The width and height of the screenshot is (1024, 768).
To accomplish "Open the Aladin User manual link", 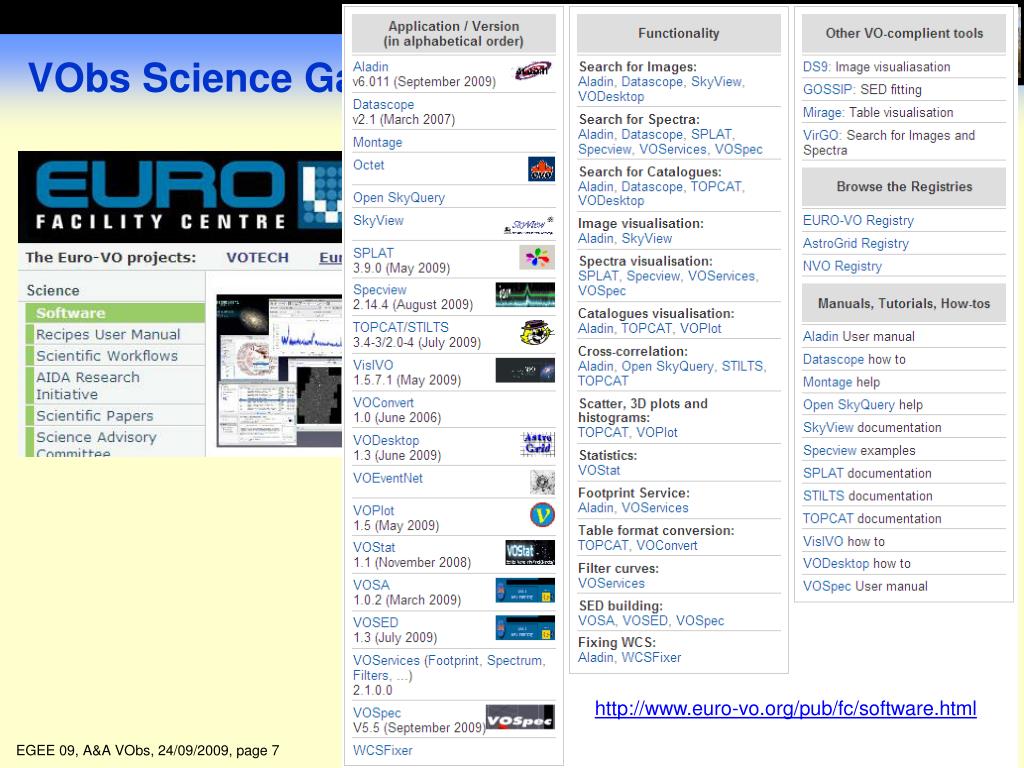I will (859, 336).
